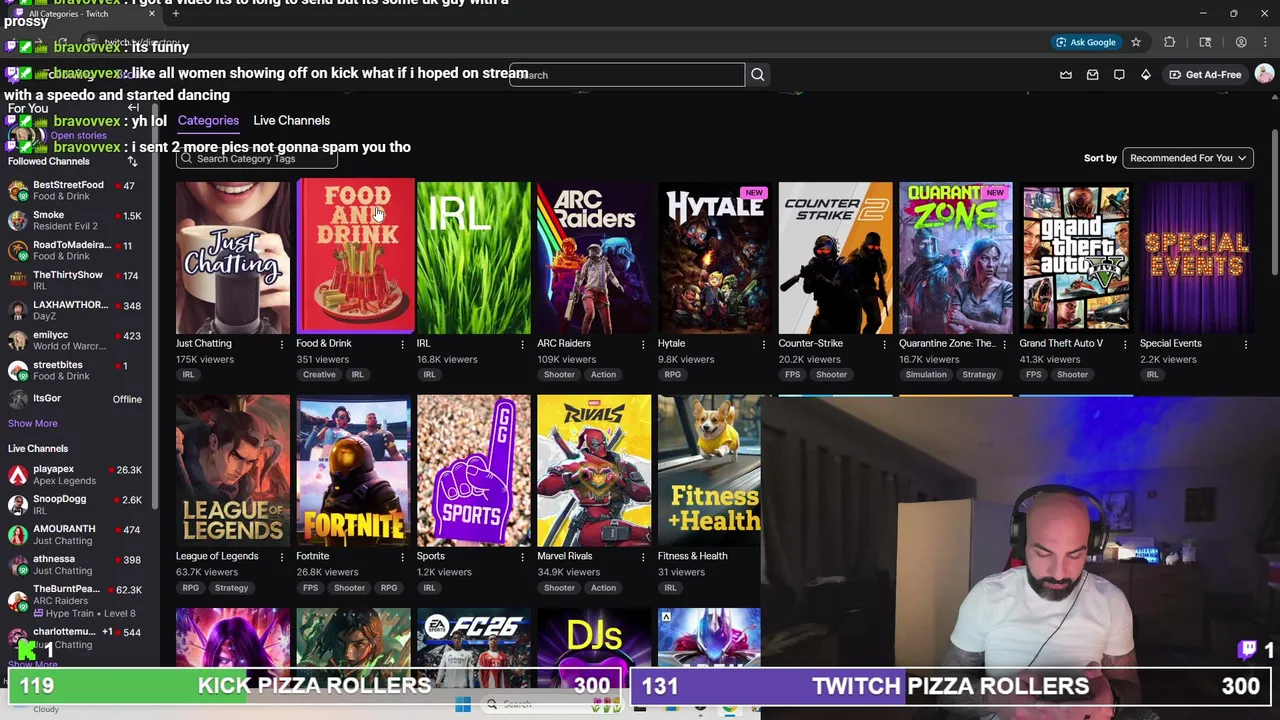The height and width of the screenshot is (720, 1280).
Task: Click the Simulation tag under Quarantine Zone
Action: (x=926, y=375)
